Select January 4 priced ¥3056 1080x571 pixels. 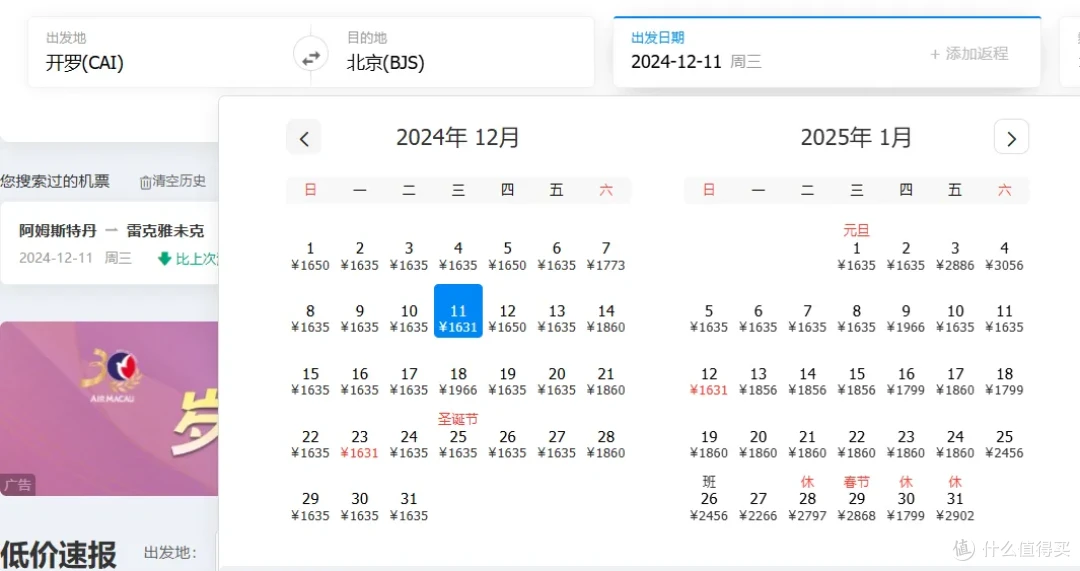(1004, 256)
